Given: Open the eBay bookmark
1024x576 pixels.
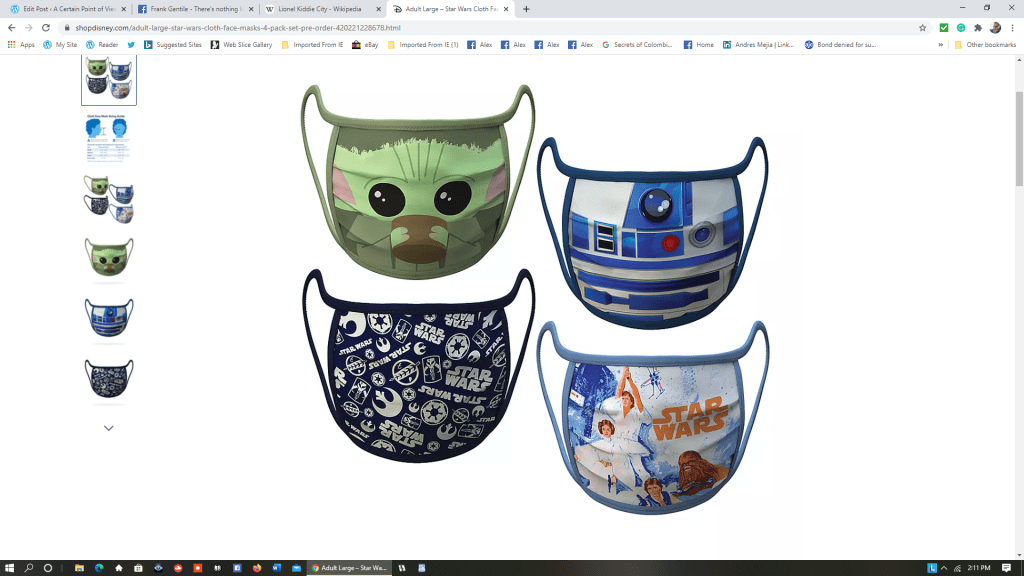Looking at the screenshot, I should (x=368, y=45).
